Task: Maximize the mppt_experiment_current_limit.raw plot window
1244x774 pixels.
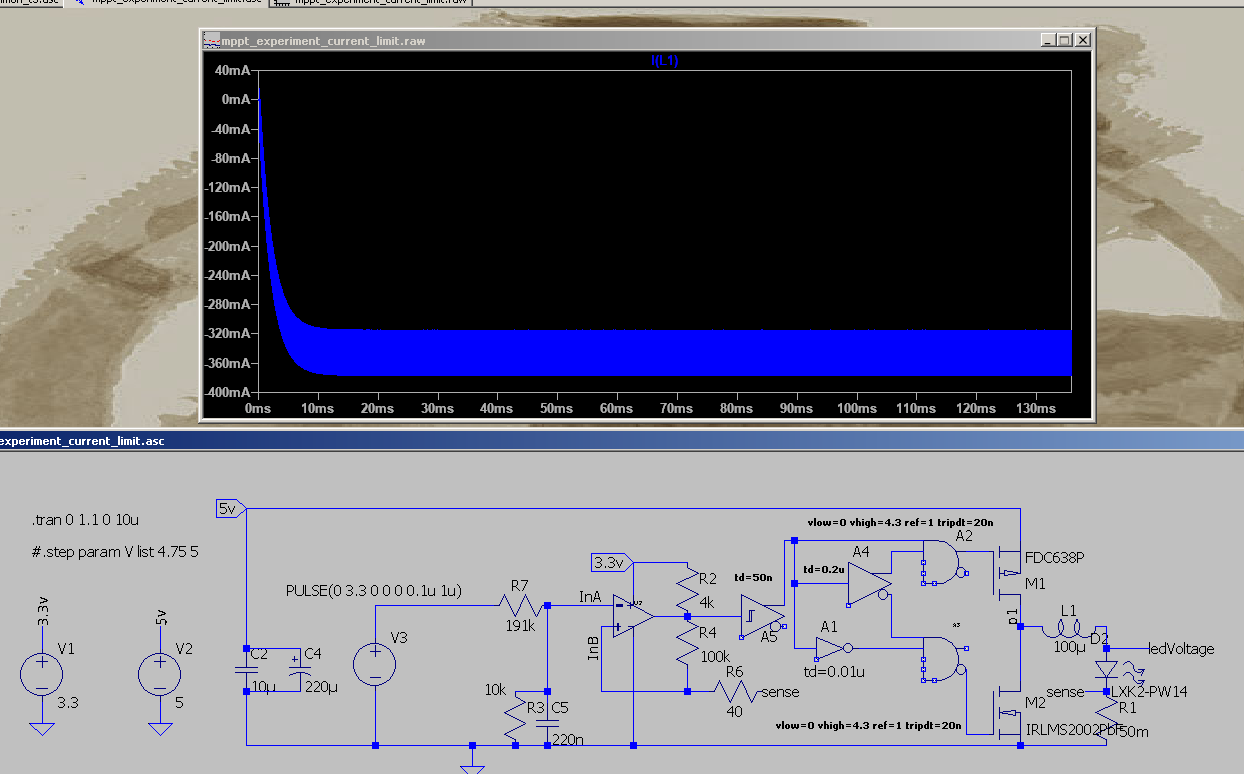Action: coord(1063,40)
